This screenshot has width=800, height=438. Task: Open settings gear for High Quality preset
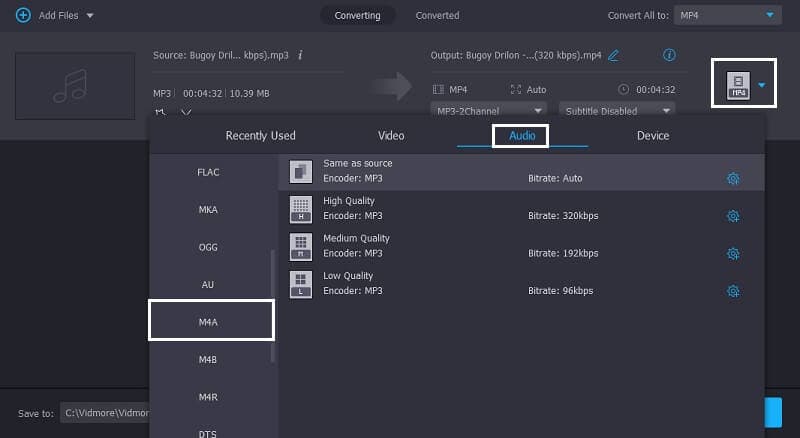click(x=733, y=216)
